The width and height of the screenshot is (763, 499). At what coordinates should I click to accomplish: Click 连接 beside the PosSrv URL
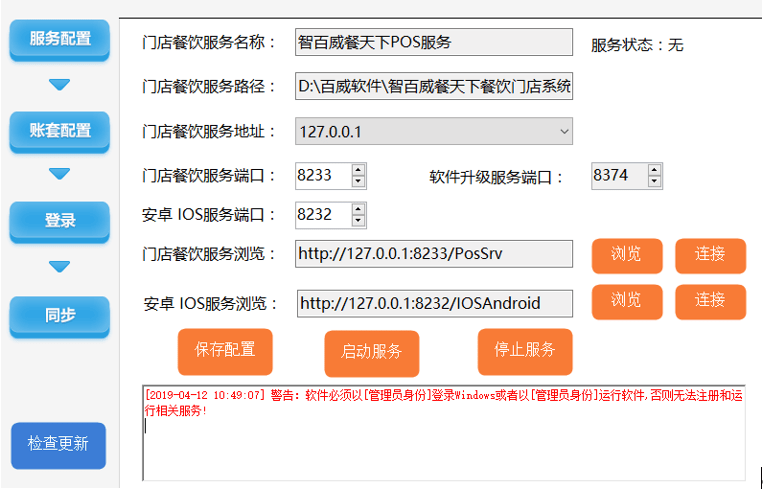coord(710,256)
